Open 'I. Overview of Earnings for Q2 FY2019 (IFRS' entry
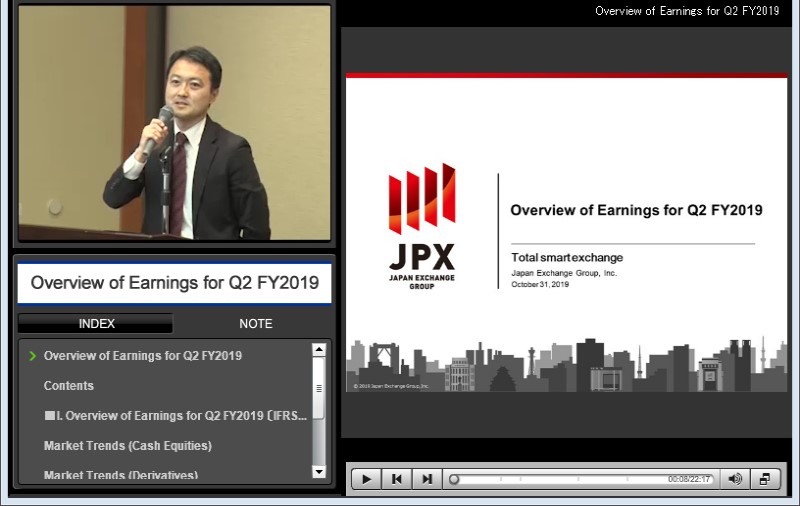Screen dimensions: 800x506 tap(176, 416)
